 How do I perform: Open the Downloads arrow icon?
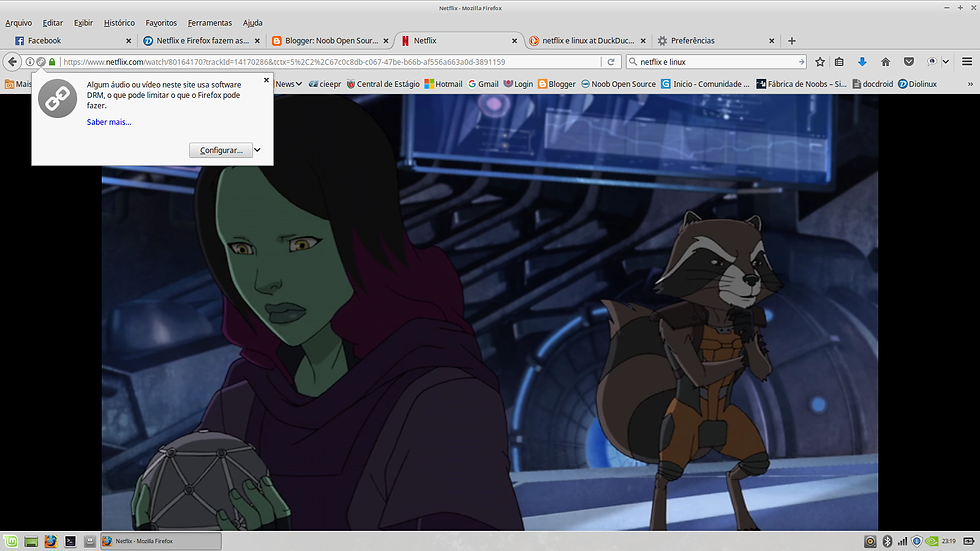pyautogui.click(x=862, y=62)
